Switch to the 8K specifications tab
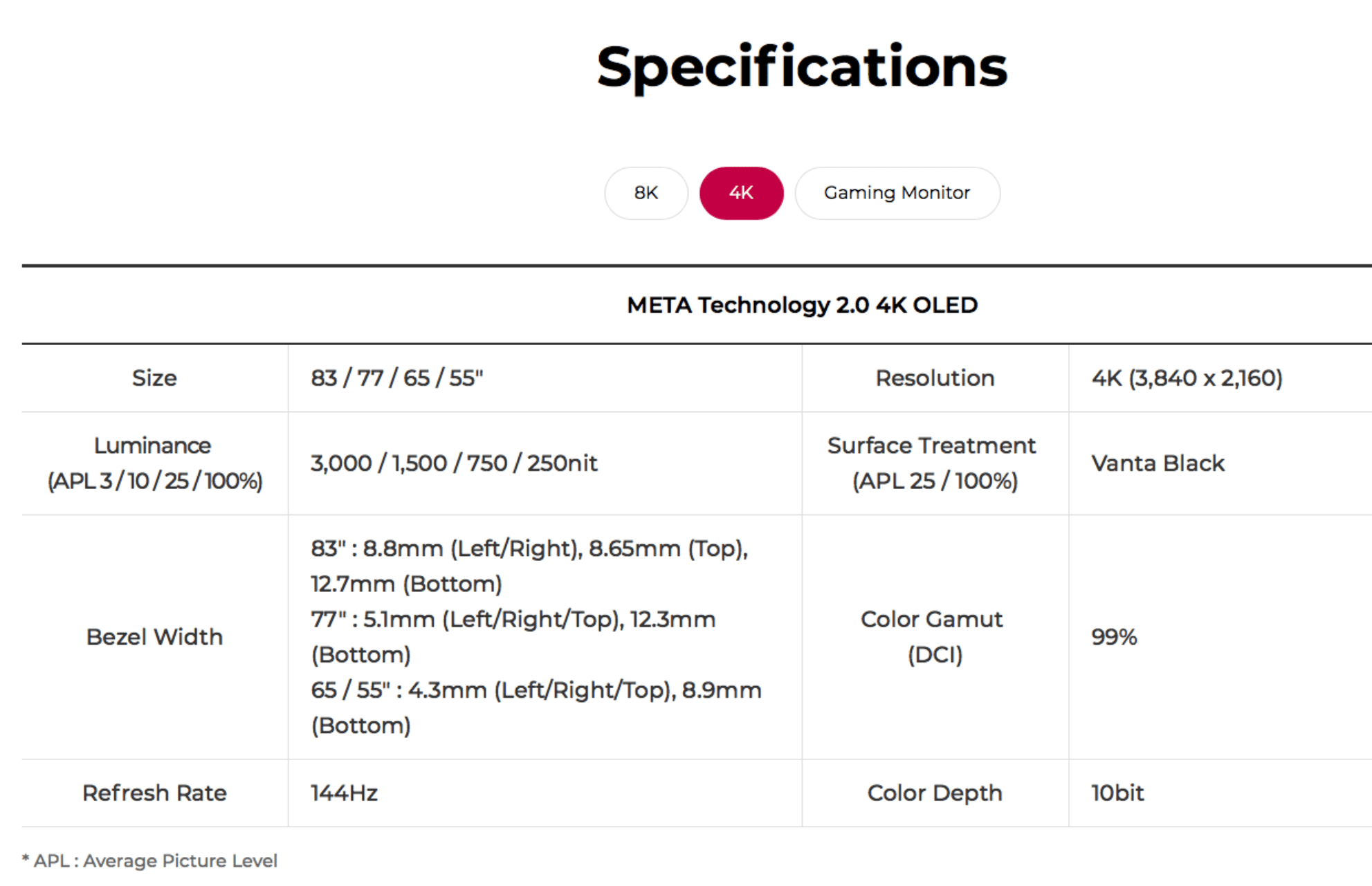This screenshot has width=1372, height=886. [646, 193]
